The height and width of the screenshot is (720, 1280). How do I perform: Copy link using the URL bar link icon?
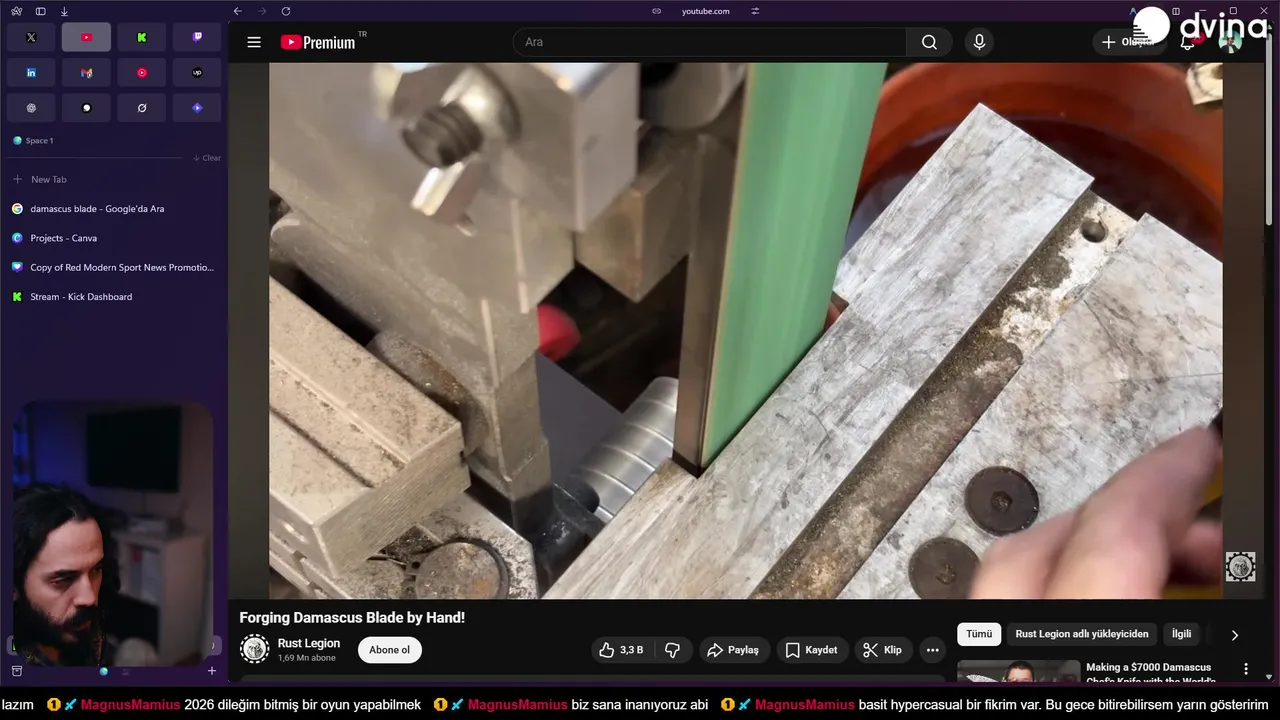(656, 11)
